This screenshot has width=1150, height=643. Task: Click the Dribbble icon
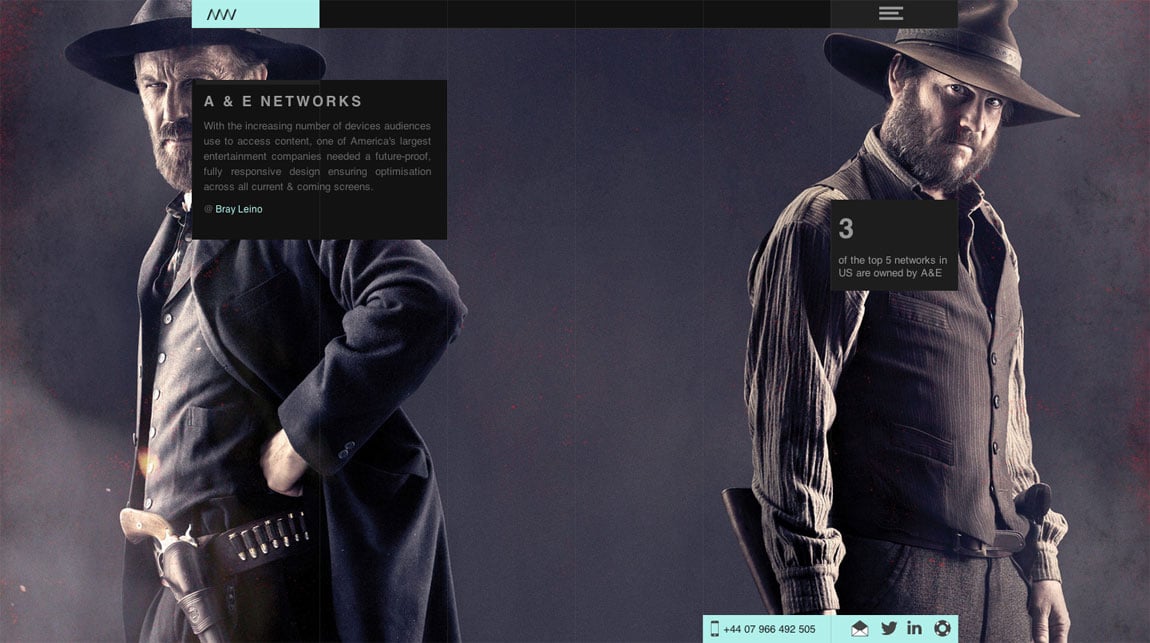pyautogui.click(x=941, y=628)
